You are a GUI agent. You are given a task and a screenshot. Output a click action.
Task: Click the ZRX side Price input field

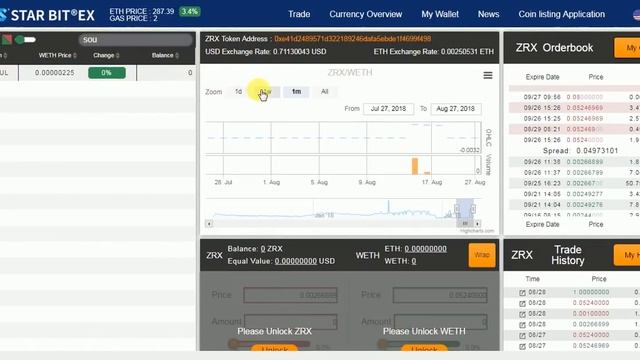(290, 295)
